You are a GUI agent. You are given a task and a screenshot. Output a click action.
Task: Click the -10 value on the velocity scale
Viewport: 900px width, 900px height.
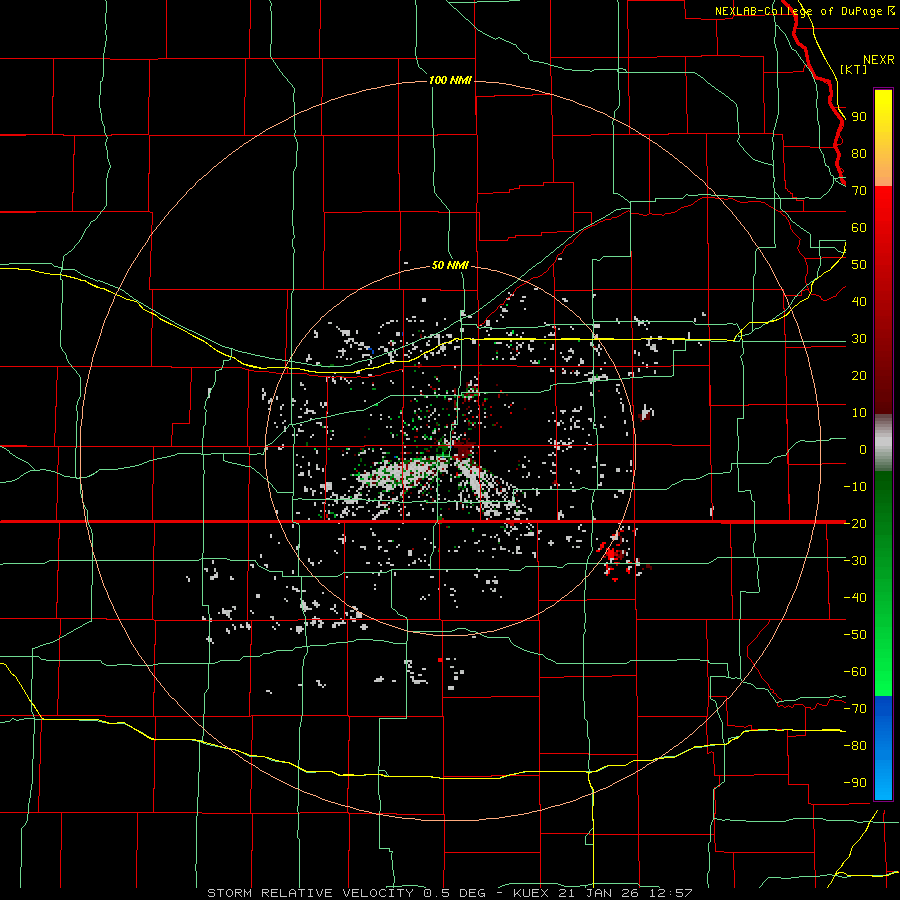tap(855, 487)
